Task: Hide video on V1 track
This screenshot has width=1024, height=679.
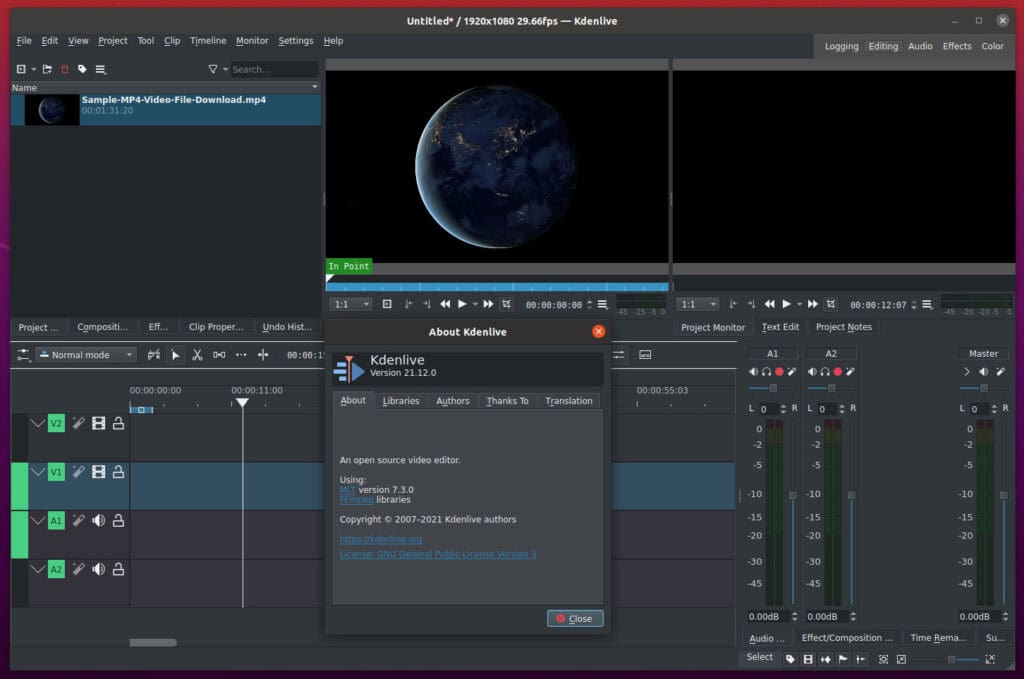Action: (99, 472)
